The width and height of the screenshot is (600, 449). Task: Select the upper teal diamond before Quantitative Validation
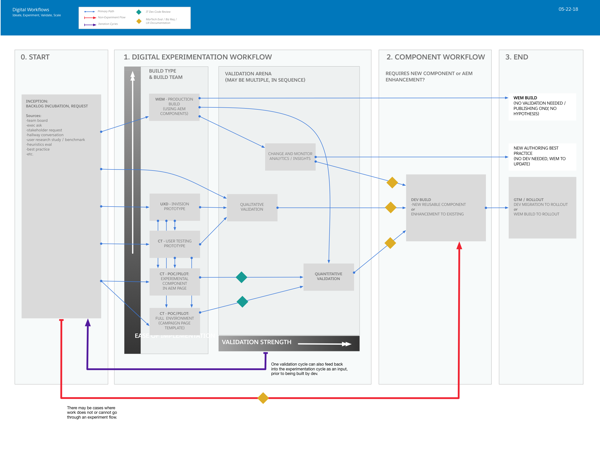coord(241,277)
